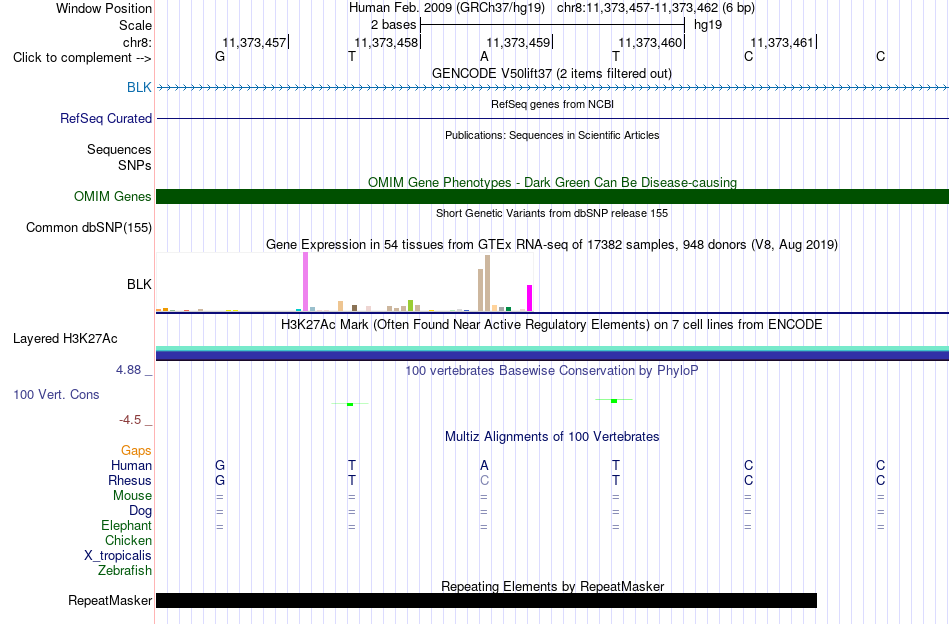
Task: Click the Window Position label
Action: (x=104, y=8)
